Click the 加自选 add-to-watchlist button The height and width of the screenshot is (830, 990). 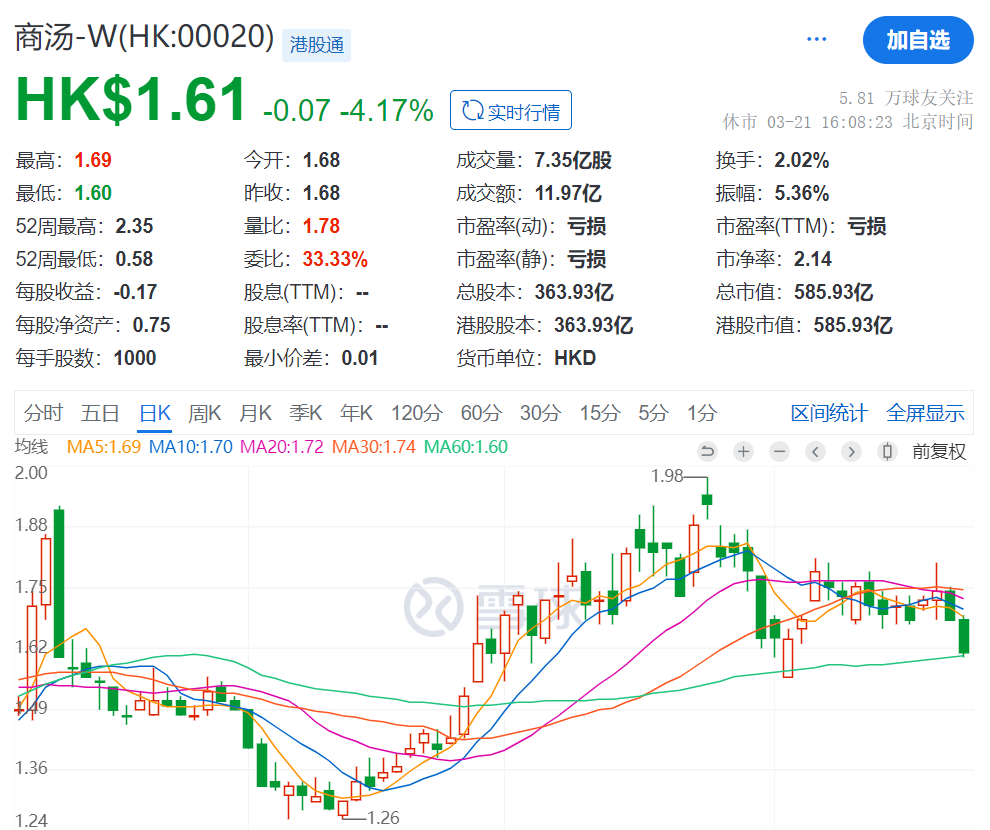(918, 40)
